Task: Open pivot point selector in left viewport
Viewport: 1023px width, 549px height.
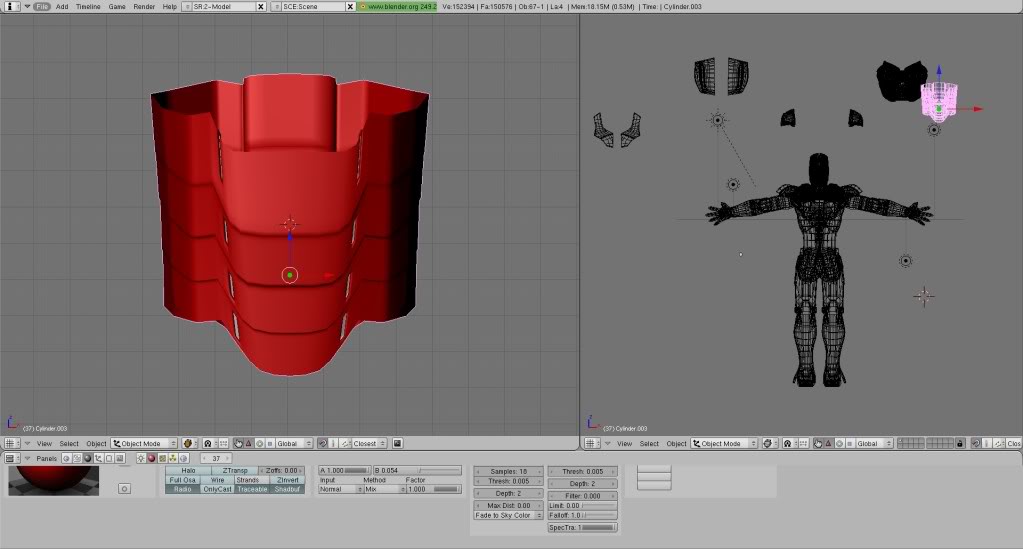Action: point(208,443)
